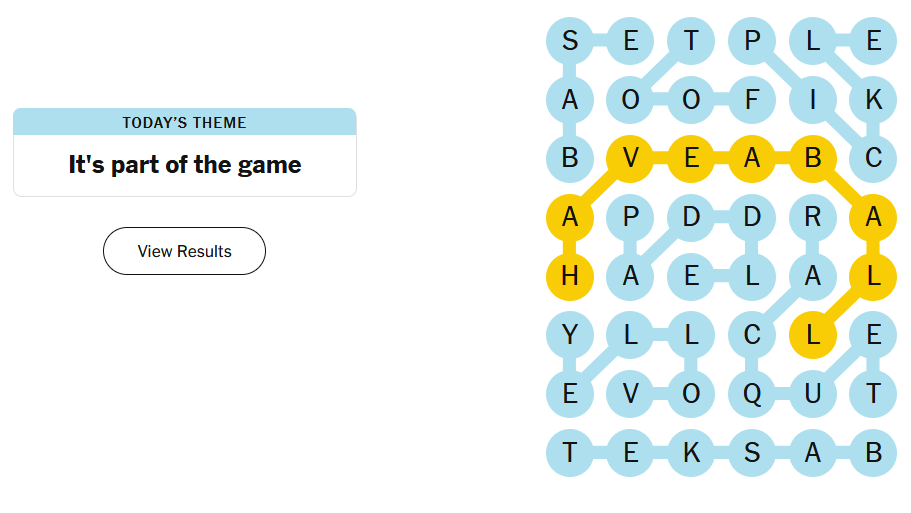Click the "It's part of the game" theme card
Image resolution: width=911 pixels, height=513 pixels.
(x=184, y=164)
